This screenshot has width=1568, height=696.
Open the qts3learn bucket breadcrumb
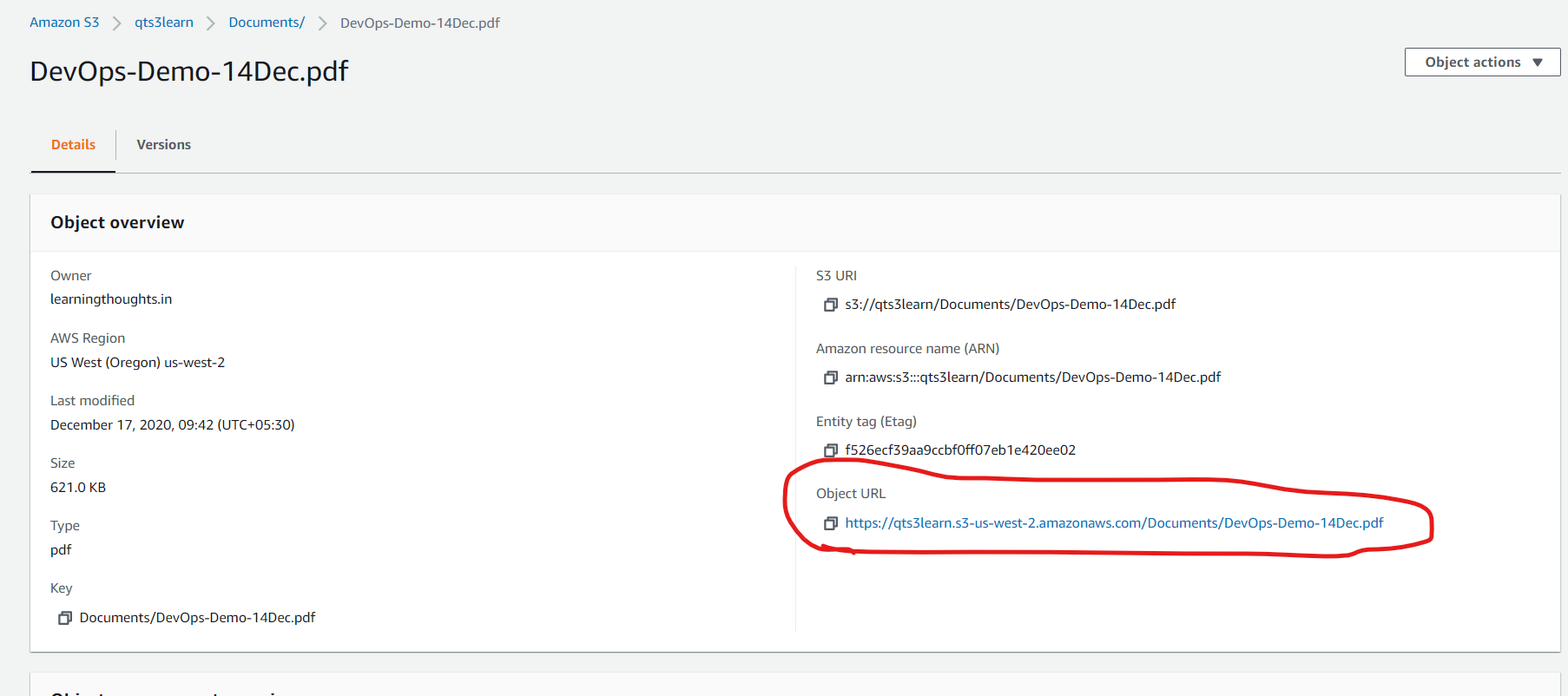click(x=164, y=23)
